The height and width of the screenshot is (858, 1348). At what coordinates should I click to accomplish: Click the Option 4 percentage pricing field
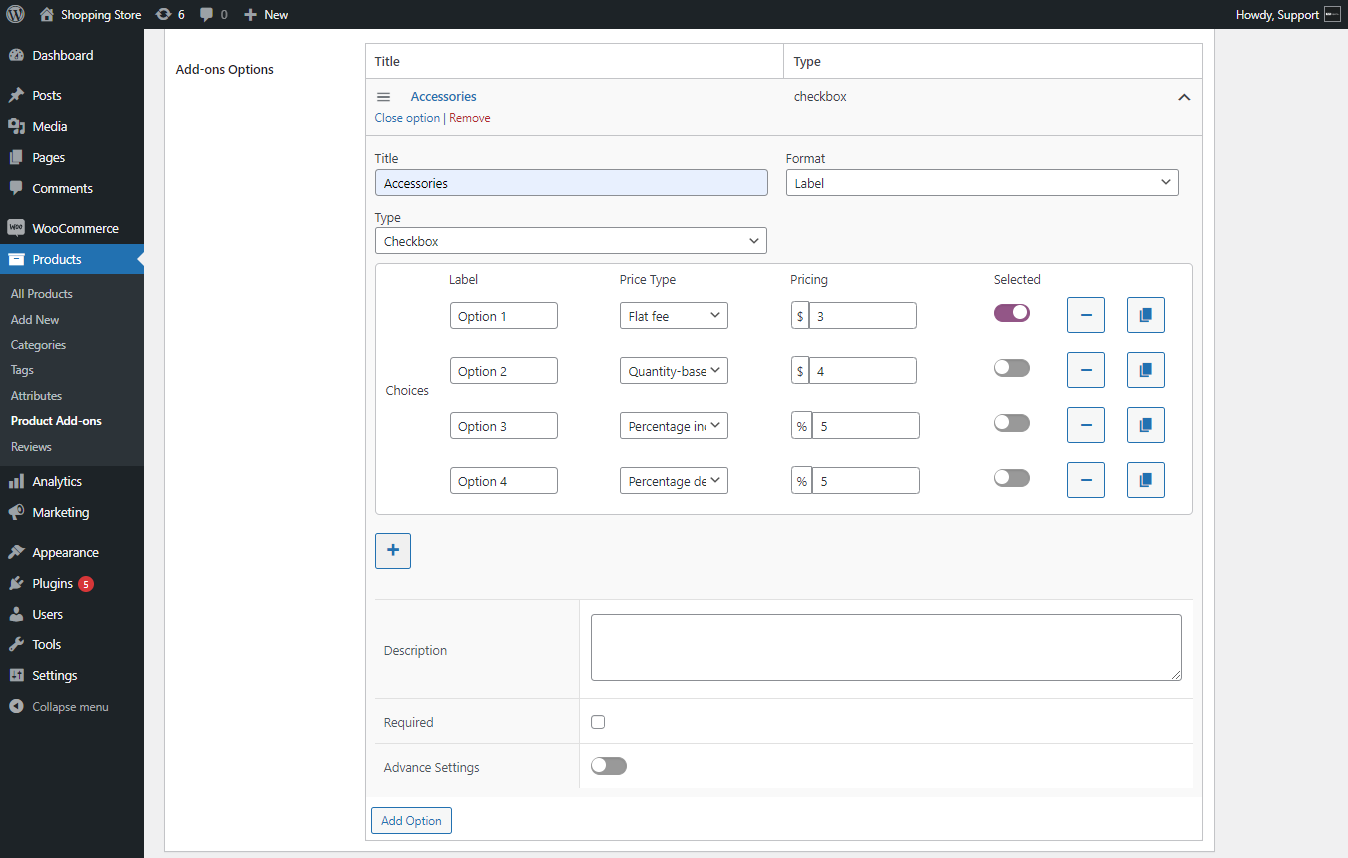point(865,481)
